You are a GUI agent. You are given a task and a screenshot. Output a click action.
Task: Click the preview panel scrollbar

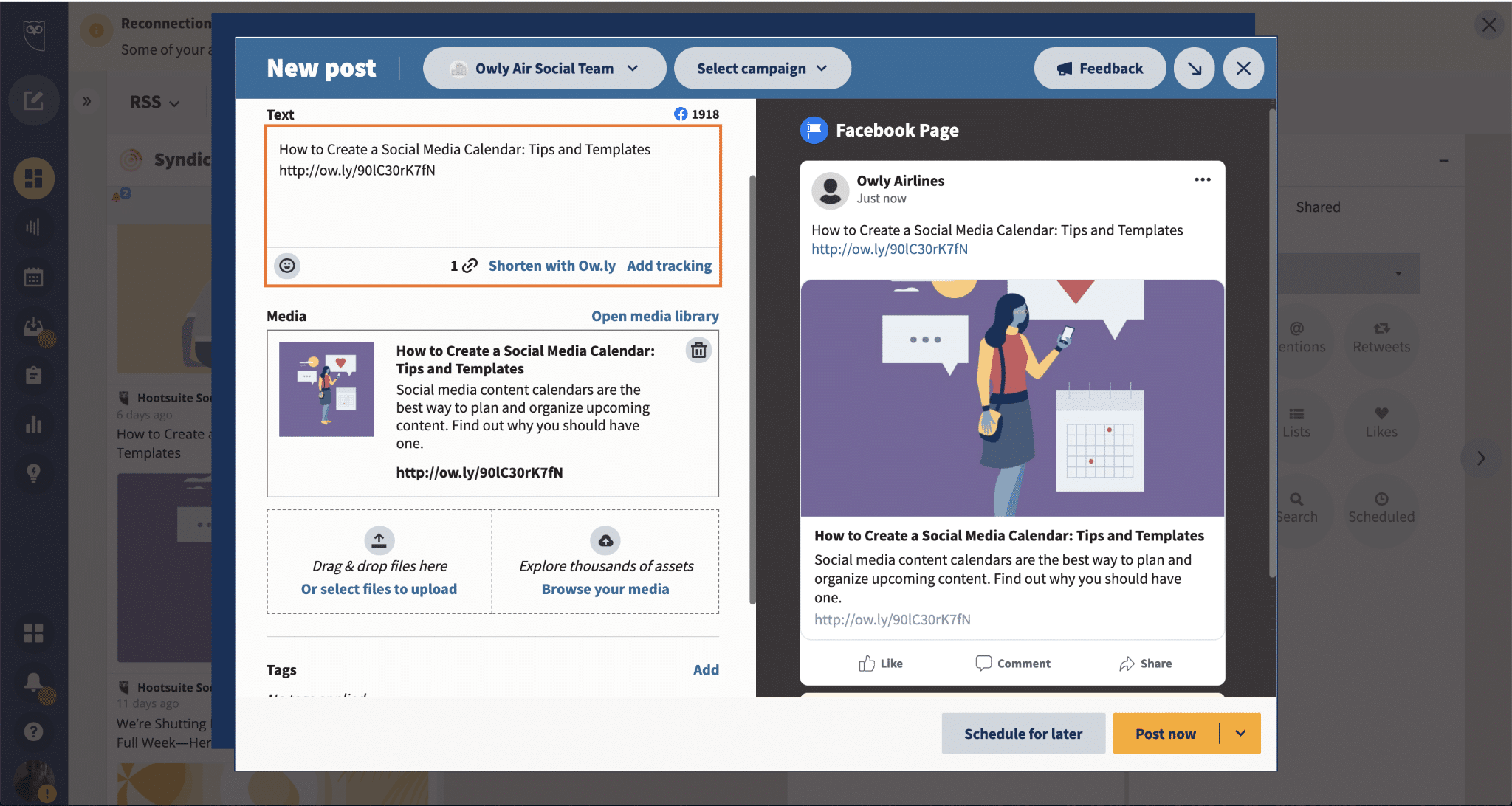tap(1272, 343)
